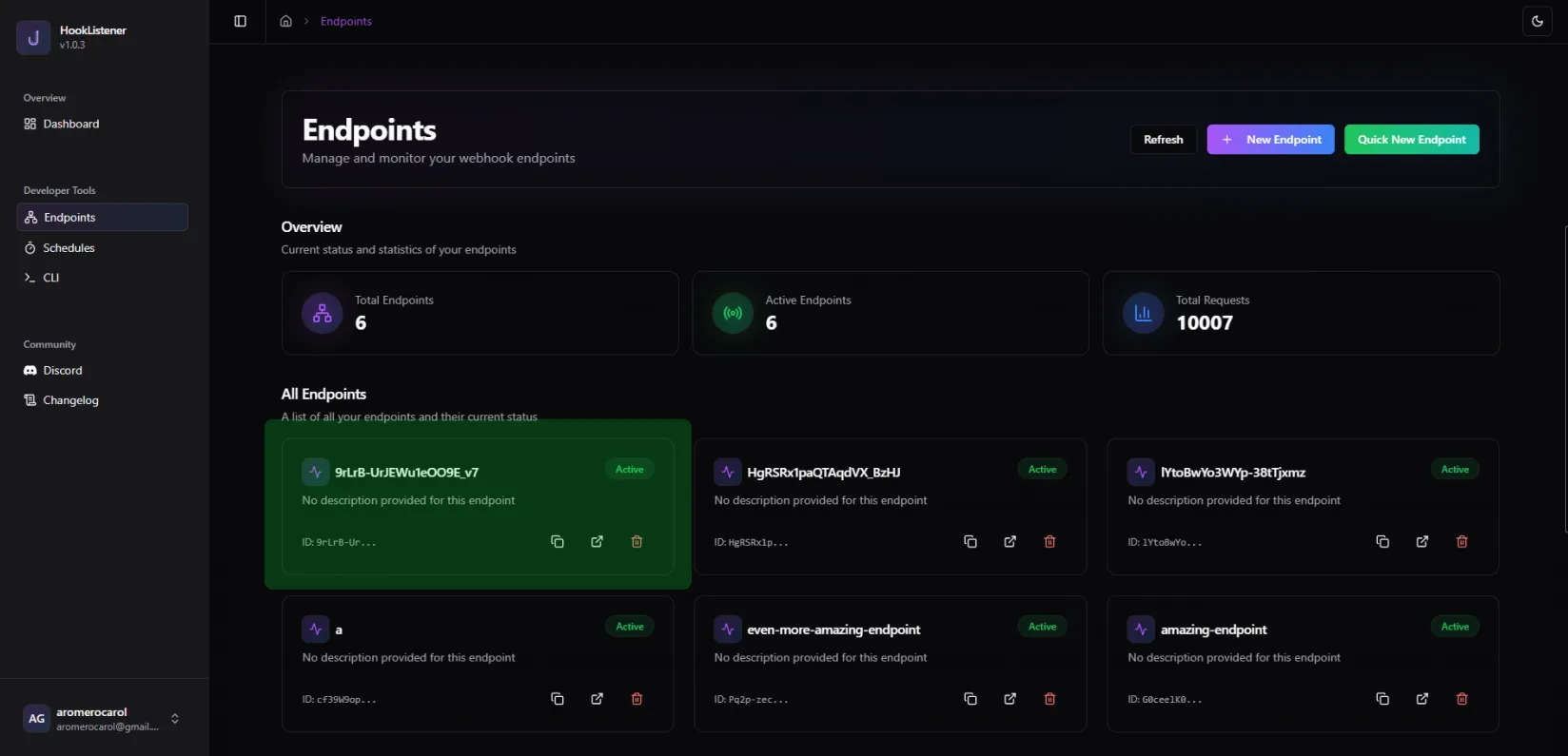The image size is (1568, 756).
Task: Toggle the sidebar collapse icon
Action: [240, 21]
